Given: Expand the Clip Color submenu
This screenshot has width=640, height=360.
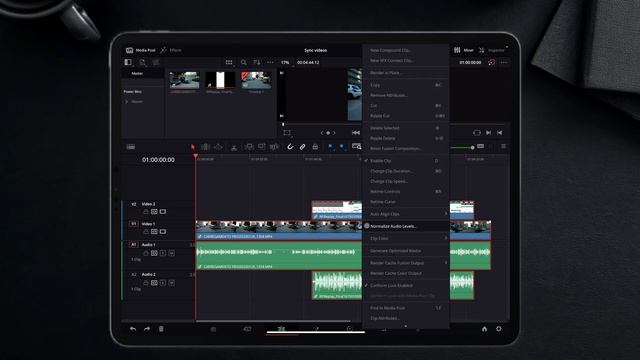Looking at the screenshot, I should click(x=406, y=238).
